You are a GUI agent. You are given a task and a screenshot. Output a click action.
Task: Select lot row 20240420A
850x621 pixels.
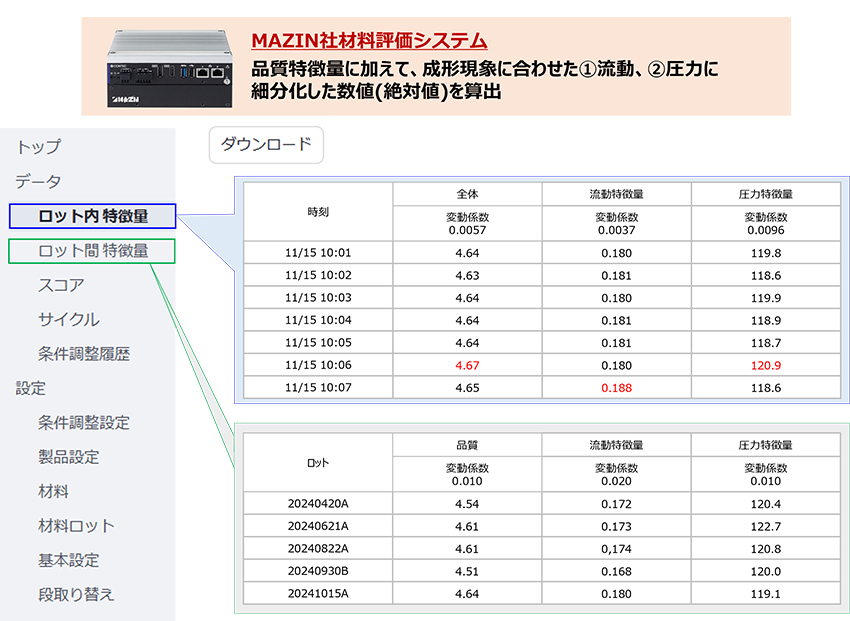[x=318, y=504]
